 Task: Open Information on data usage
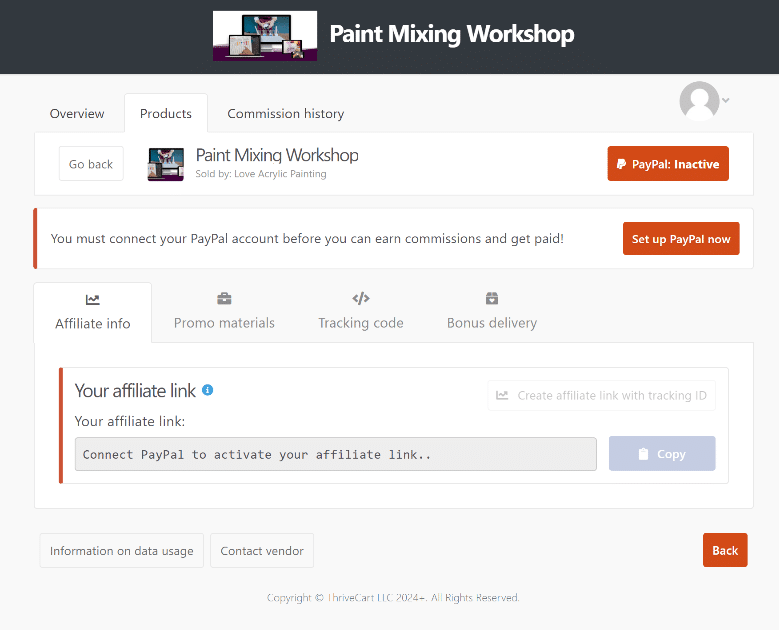(122, 551)
